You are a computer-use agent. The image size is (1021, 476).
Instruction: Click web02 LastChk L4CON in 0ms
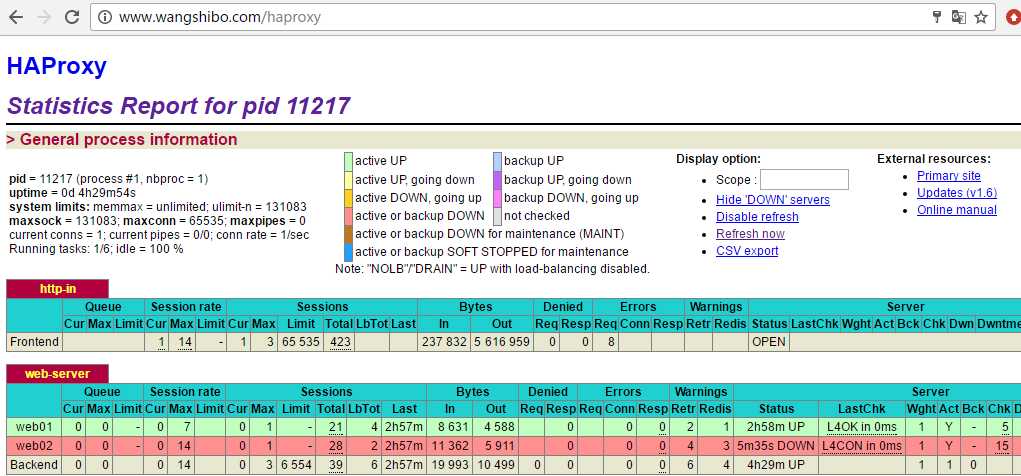pyautogui.click(x=861, y=446)
